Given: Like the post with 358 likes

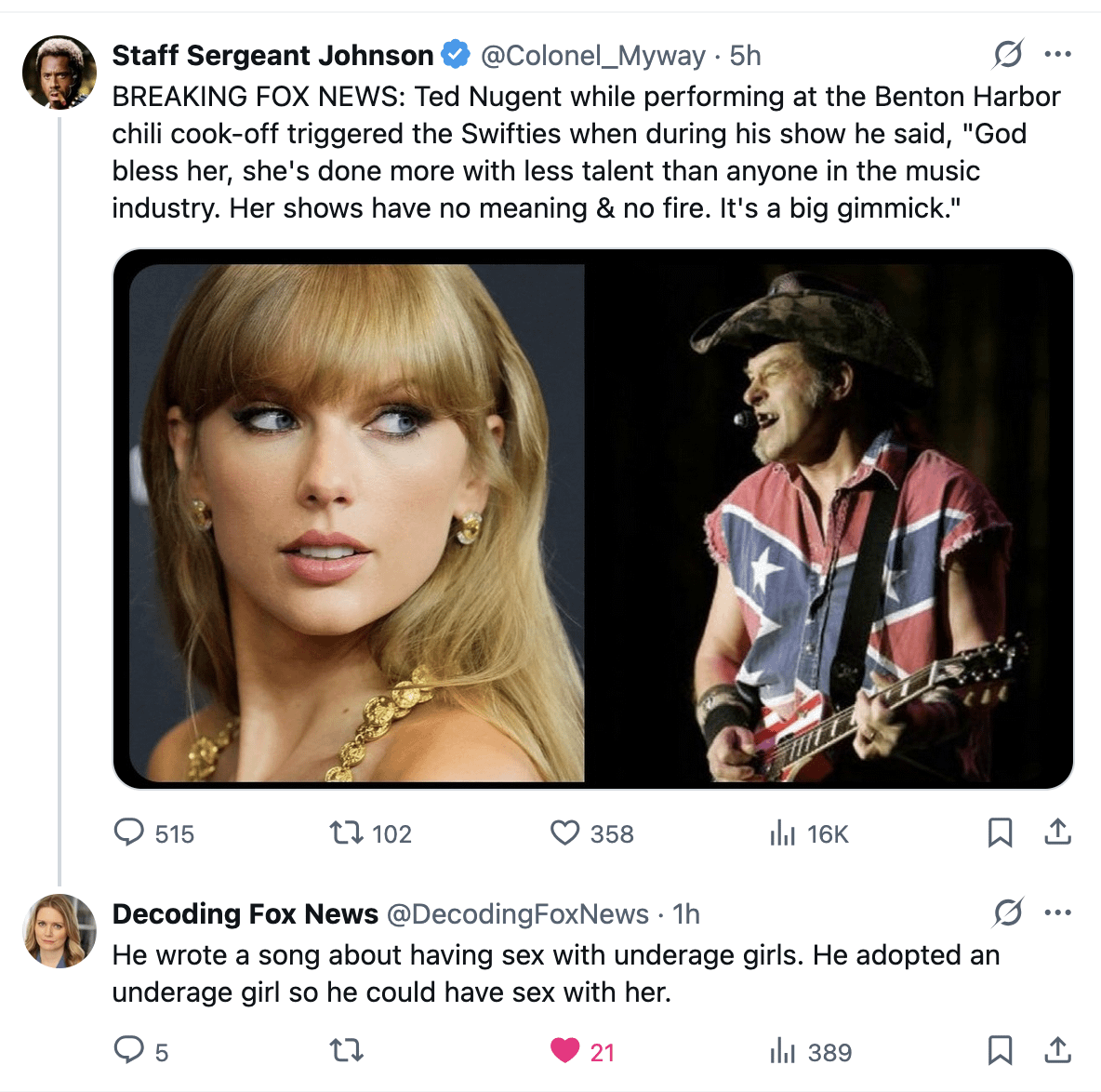Looking at the screenshot, I should click(565, 832).
